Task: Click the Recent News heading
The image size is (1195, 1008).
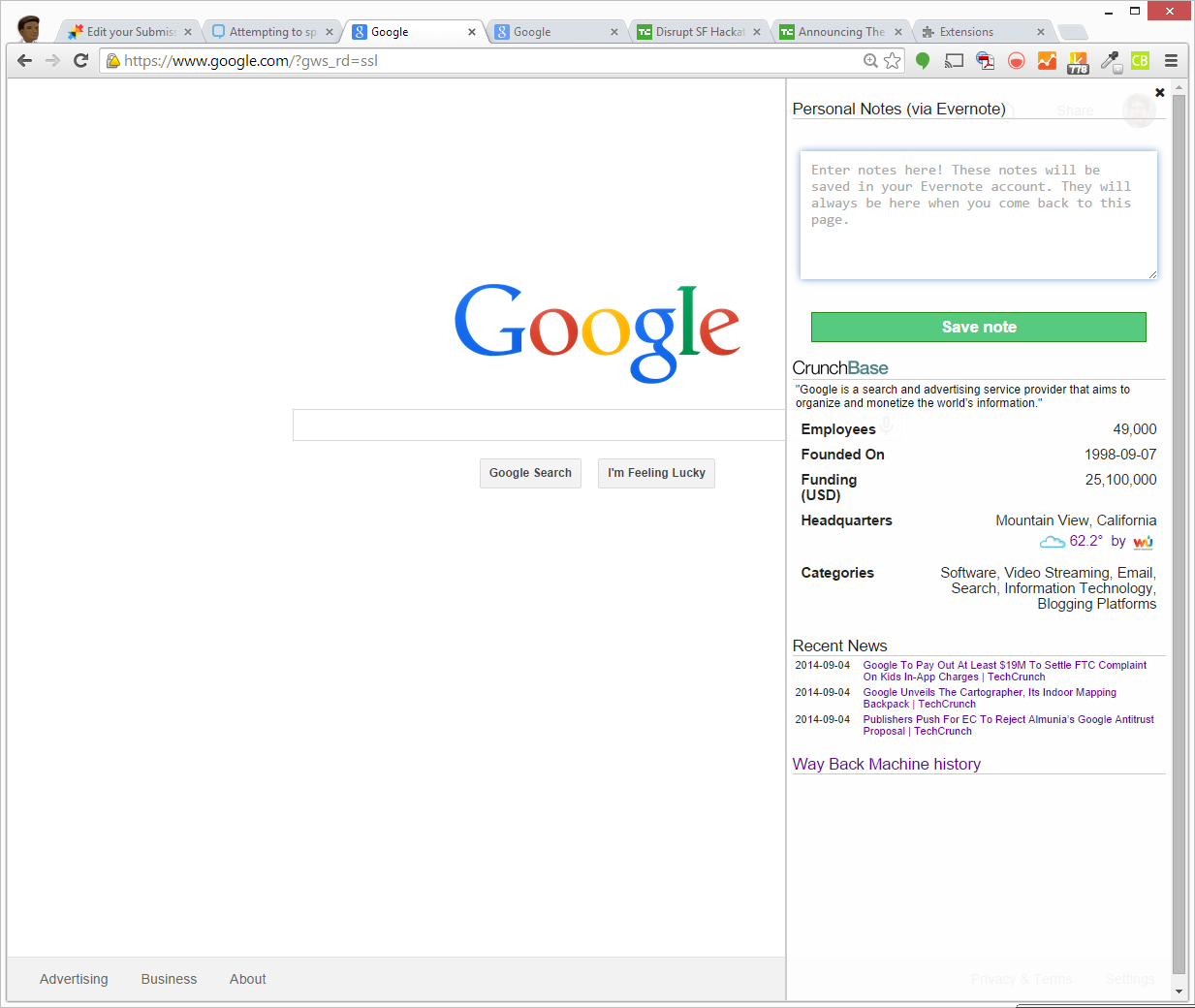Action: pyautogui.click(x=839, y=646)
